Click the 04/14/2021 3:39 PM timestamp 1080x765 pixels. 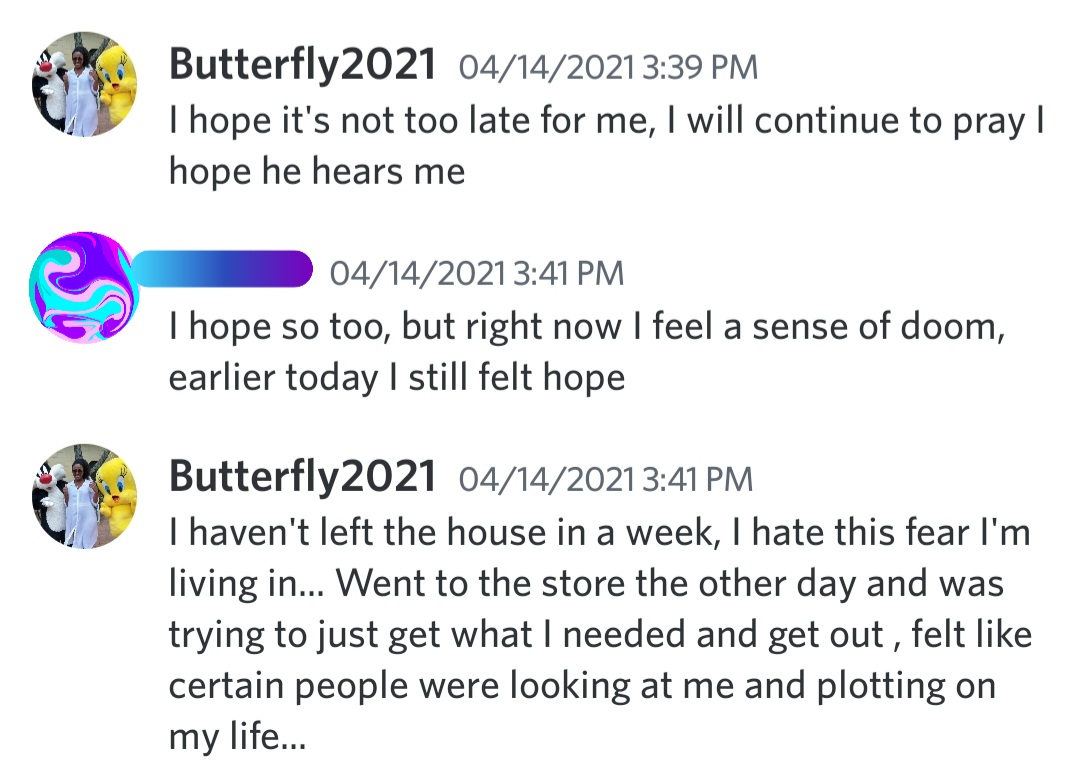(x=608, y=68)
